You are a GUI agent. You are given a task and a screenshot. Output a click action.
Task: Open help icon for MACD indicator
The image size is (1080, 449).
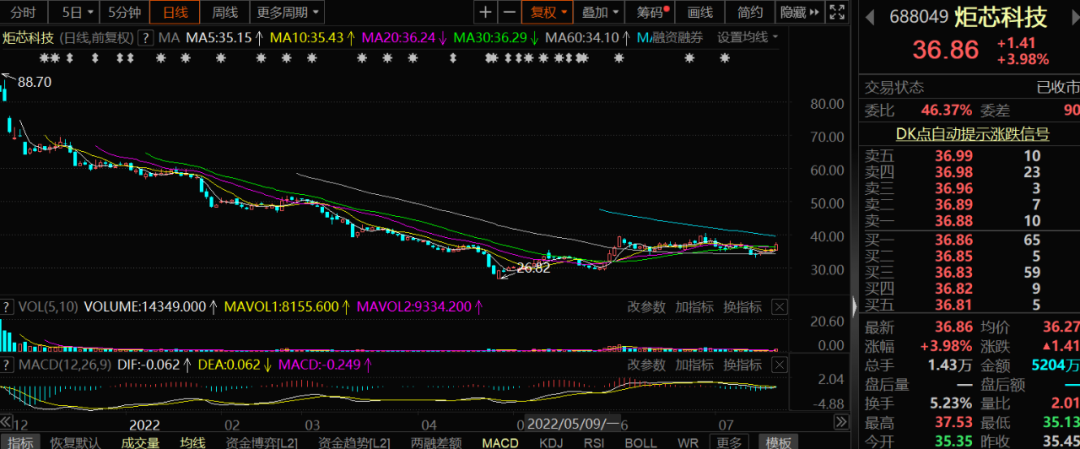tap(7, 364)
